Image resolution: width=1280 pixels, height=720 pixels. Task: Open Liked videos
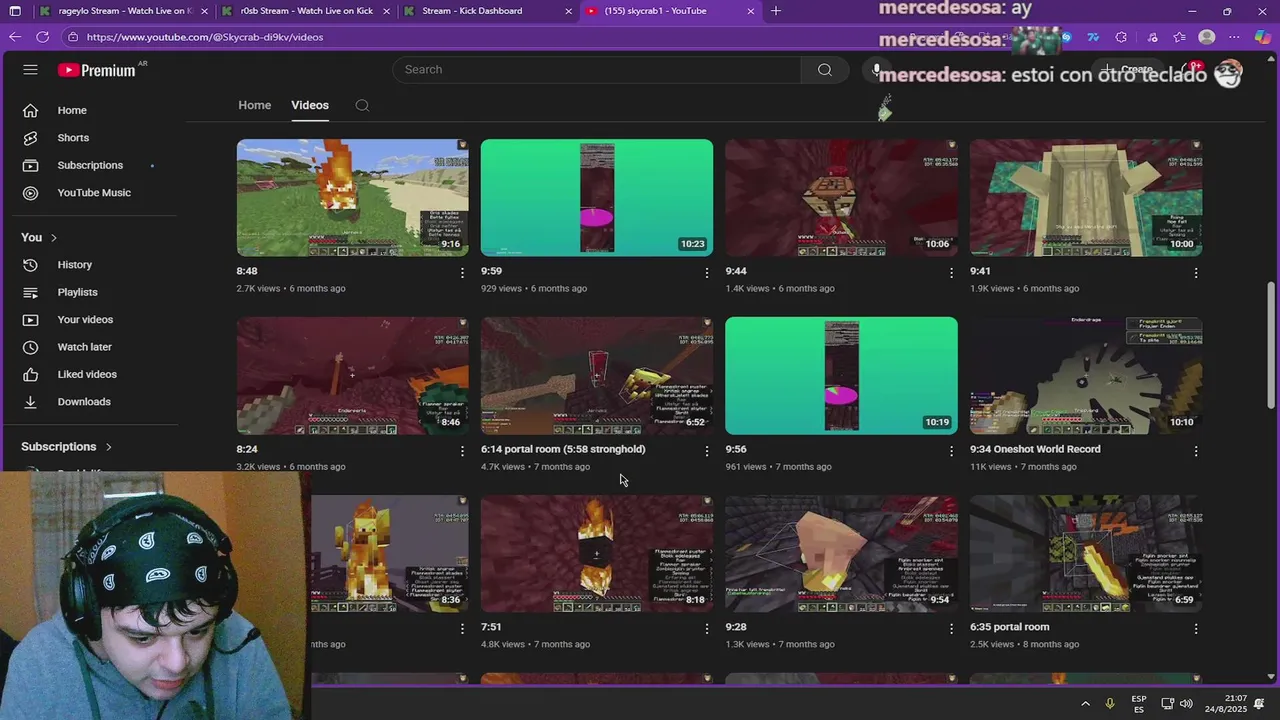click(89, 374)
